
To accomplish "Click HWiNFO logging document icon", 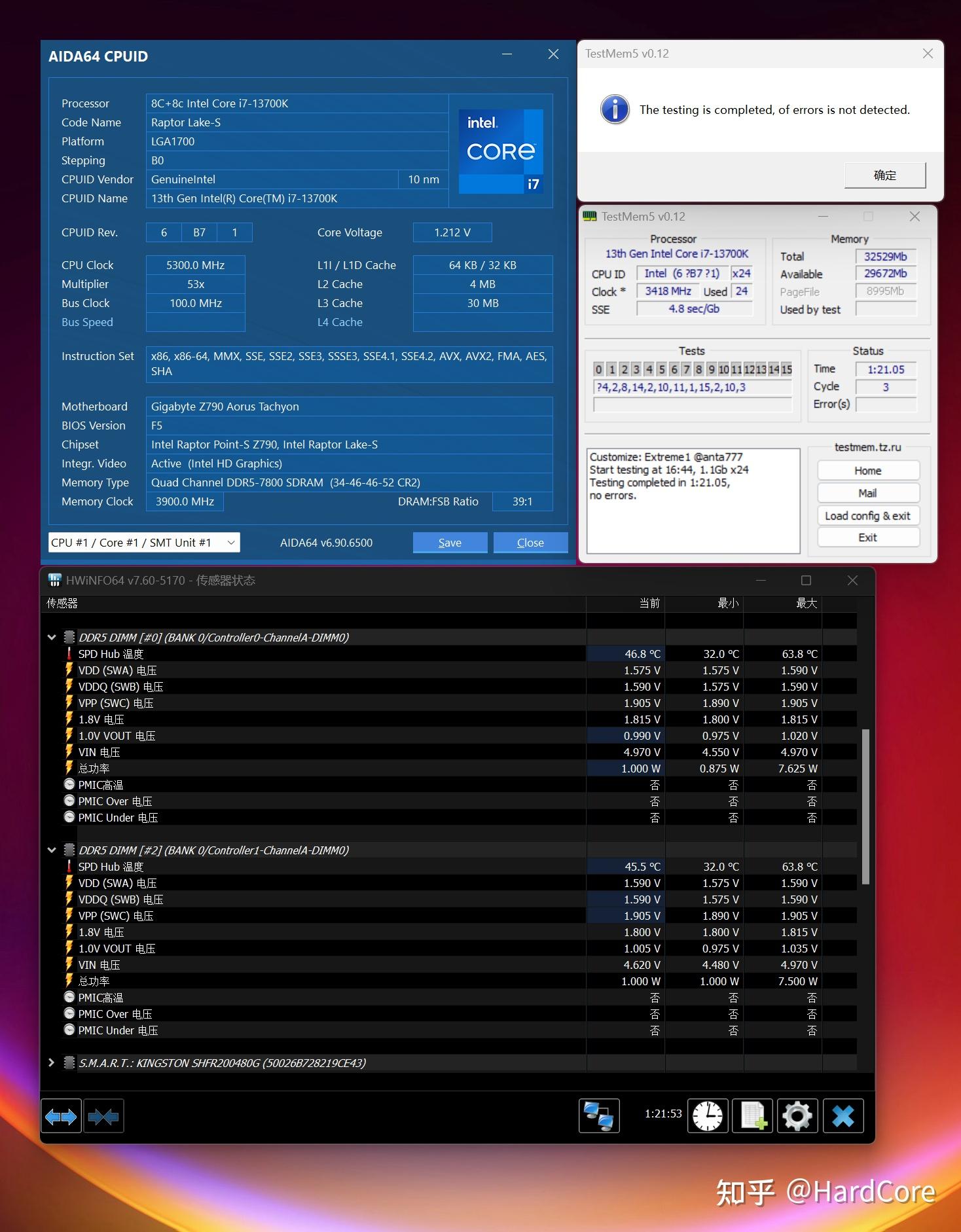I will tap(752, 1115).
